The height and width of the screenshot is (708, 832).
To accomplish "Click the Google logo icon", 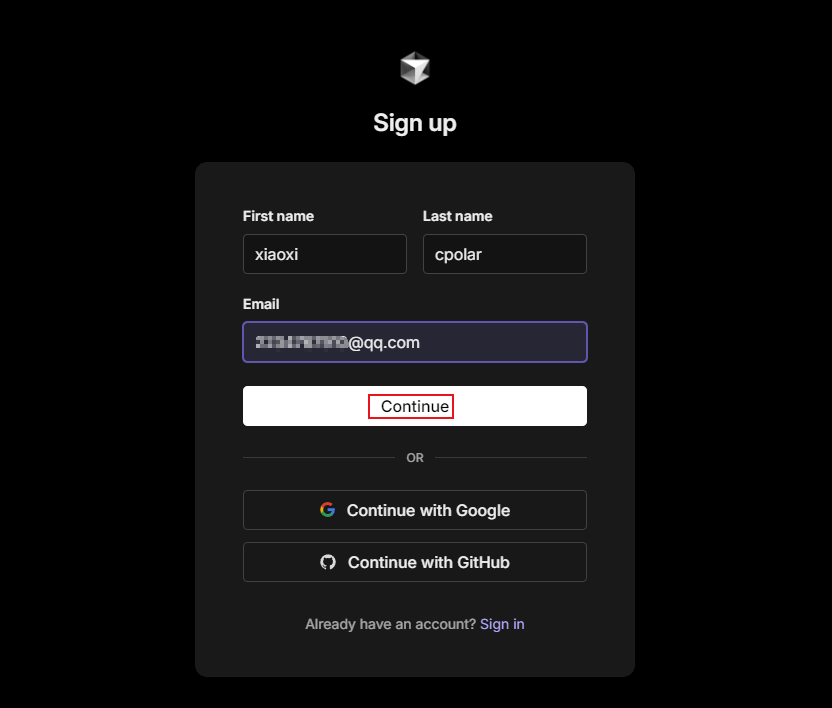I will click(x=328, y=510).
